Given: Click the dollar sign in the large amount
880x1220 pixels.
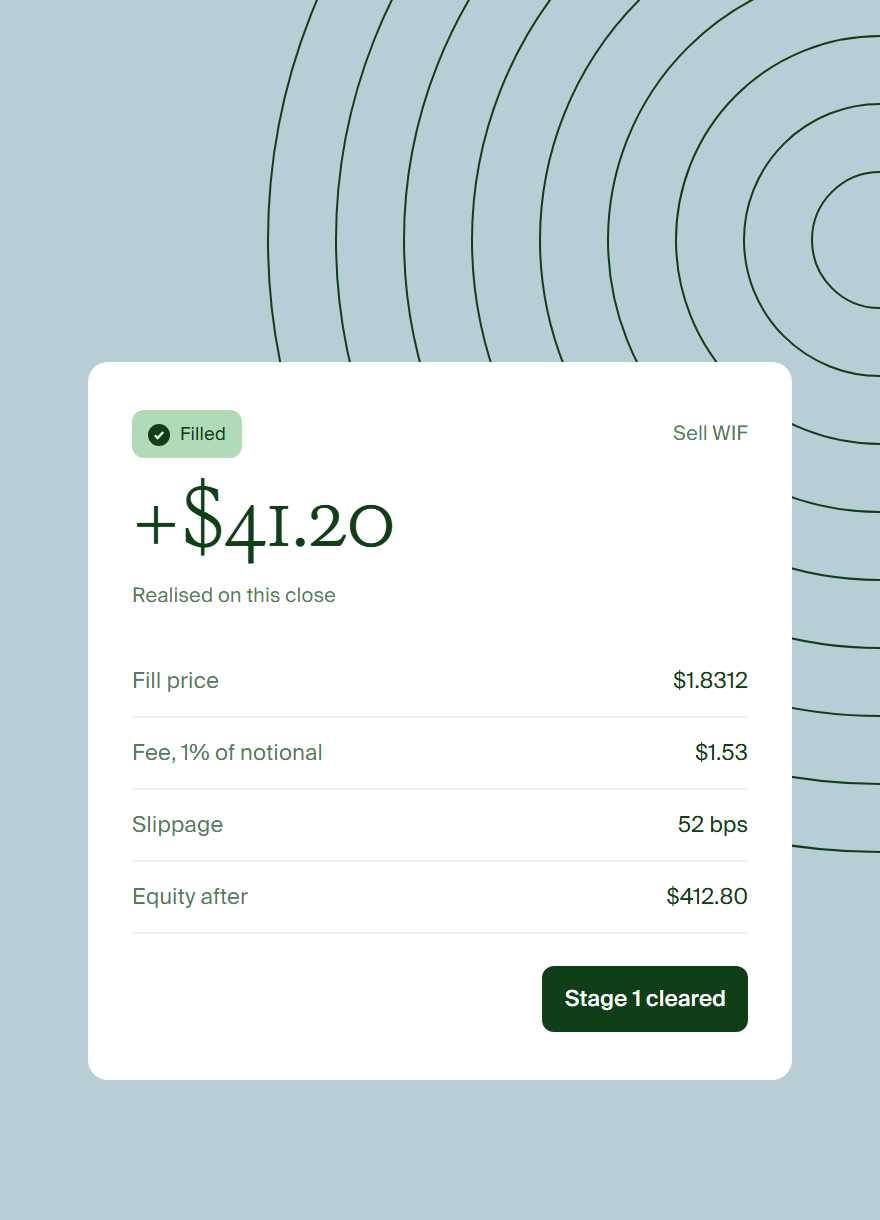Looking at the screenshot, I should 202,518.
